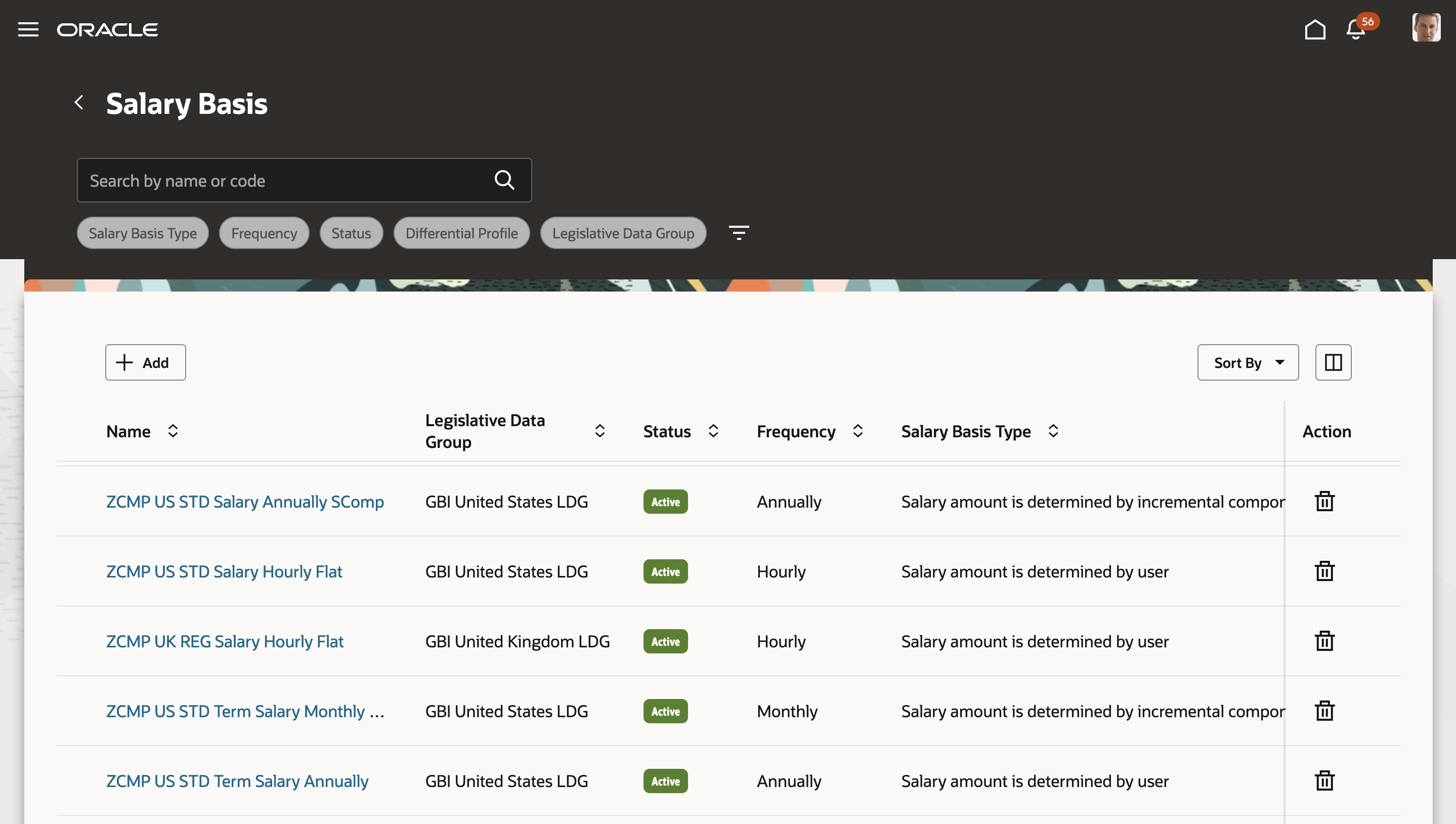Open the column settings icon
This screenshot has height=824, width=1456.
coord(1333,362)
